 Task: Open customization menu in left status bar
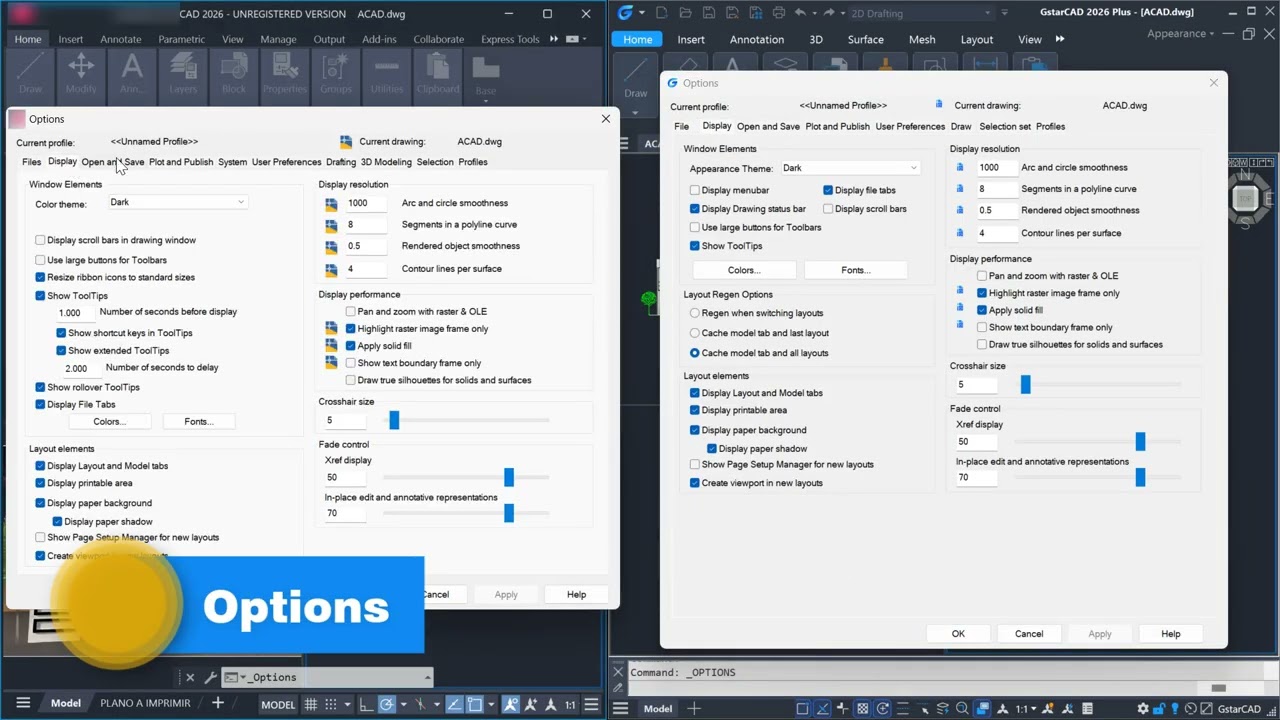pos(593,704)
